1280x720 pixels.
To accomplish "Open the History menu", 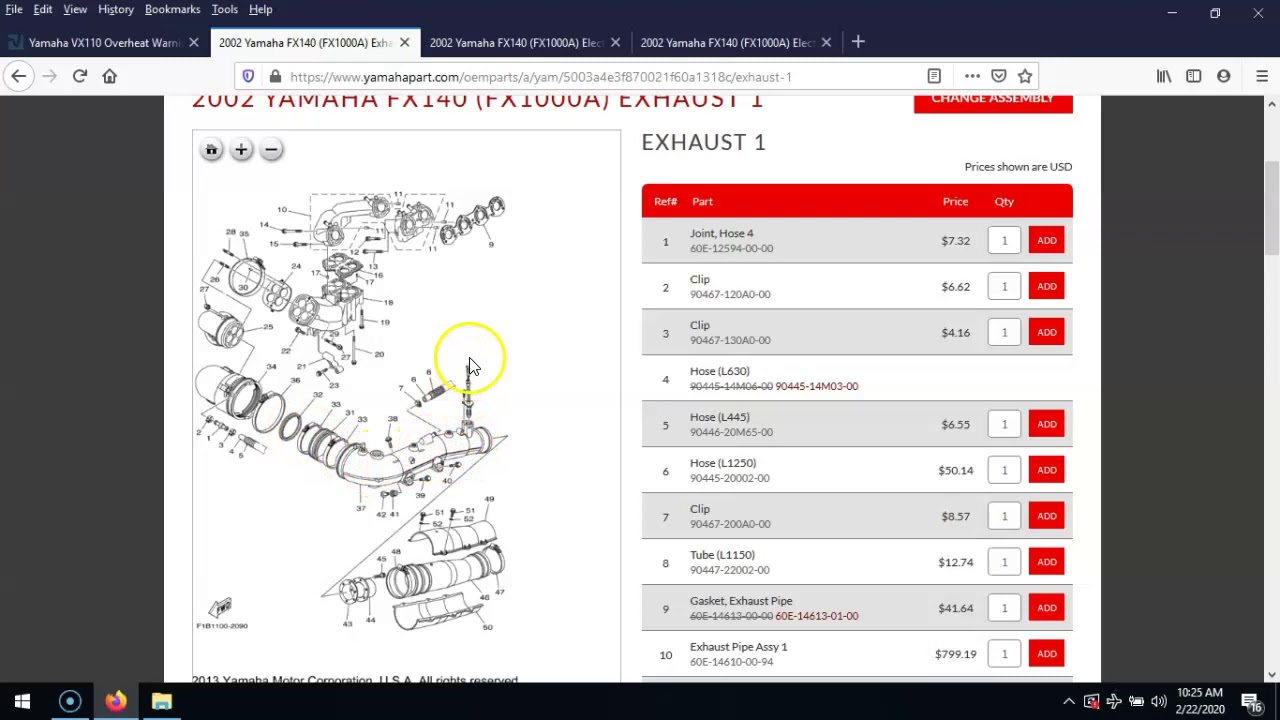I will click(116, 9).
